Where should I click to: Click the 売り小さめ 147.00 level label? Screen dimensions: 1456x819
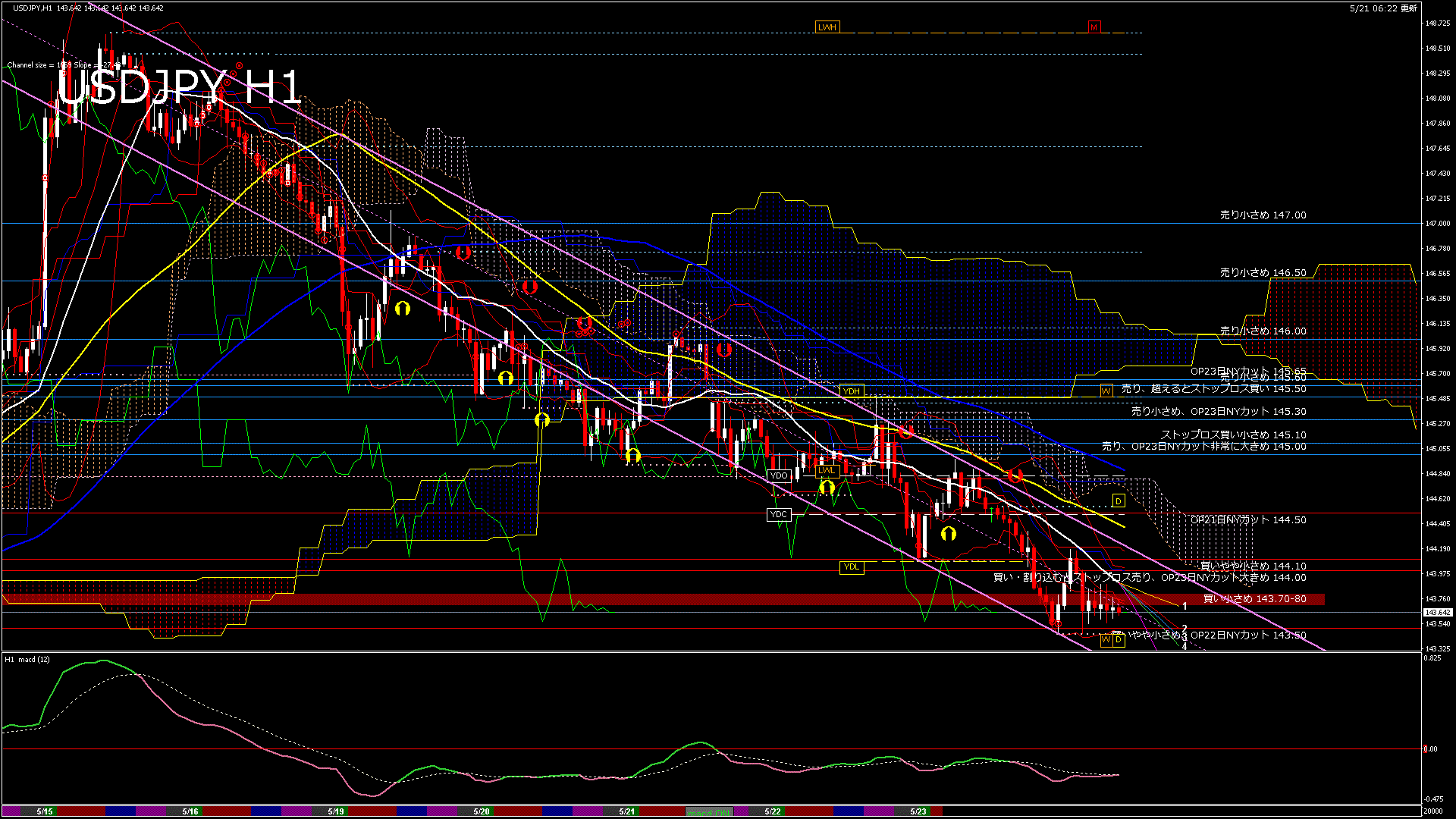pos(1263,215)
